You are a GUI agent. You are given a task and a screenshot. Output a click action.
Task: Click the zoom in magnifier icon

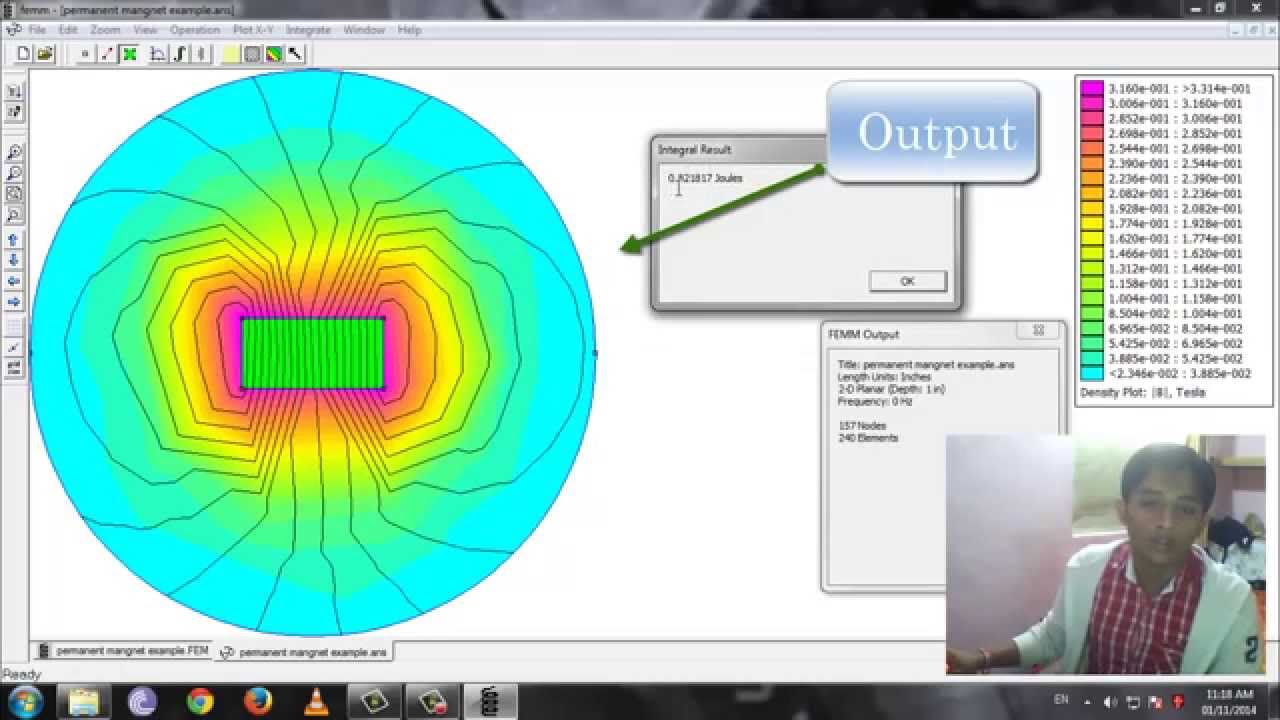tap(15, 153)
